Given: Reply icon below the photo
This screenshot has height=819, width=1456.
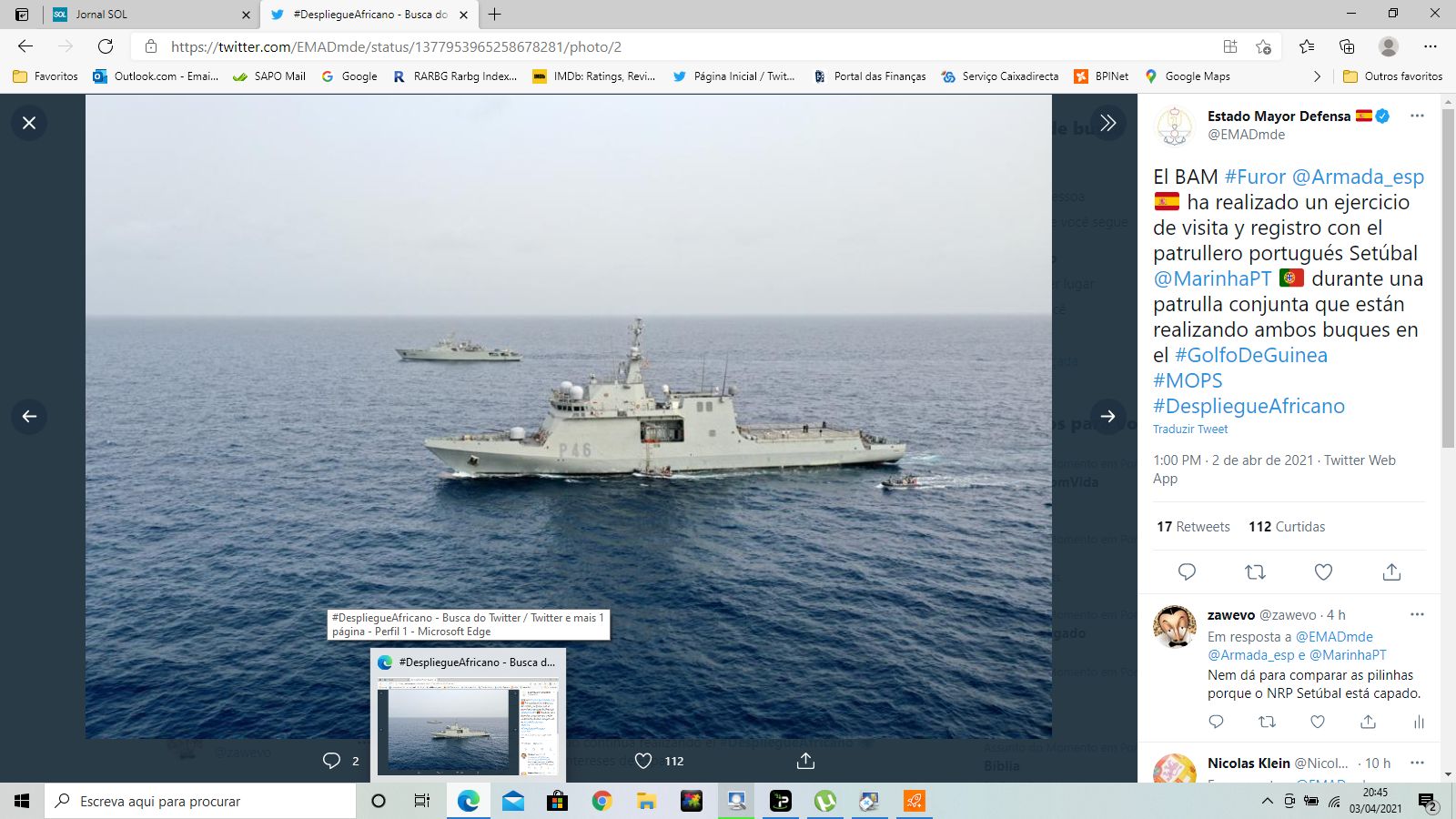Looking at the screenshot, I should tap(331, 761).
